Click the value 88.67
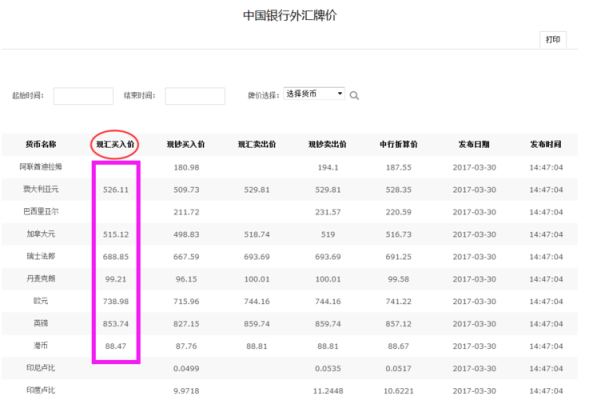The image size is (589, 400). pos(399,346)
